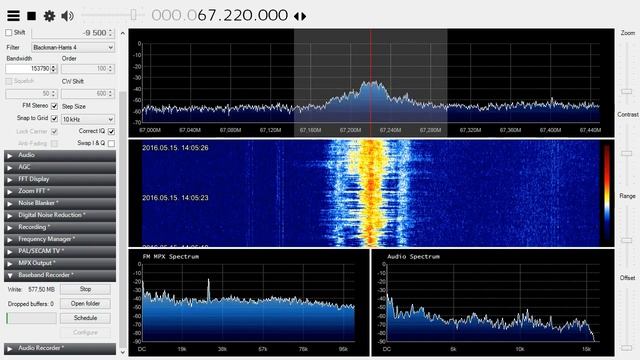
Task: Click the Write 577,50 MB value
Action: pyautogui.click(x=41, y=289)
